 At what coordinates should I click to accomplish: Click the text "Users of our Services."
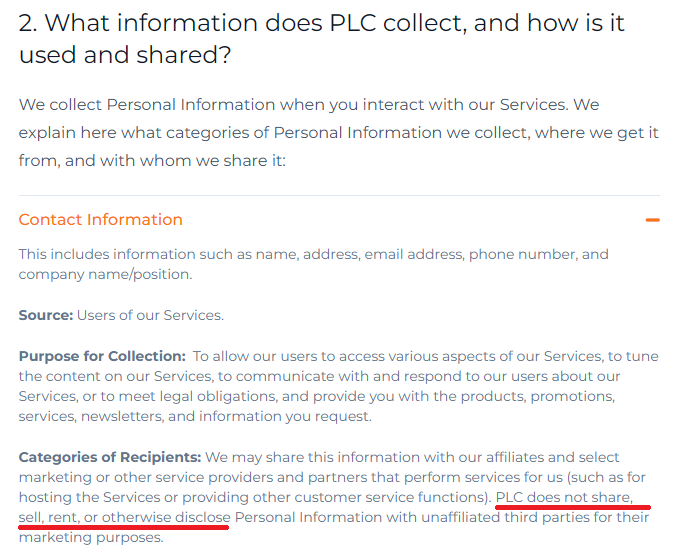pos(150,315)
